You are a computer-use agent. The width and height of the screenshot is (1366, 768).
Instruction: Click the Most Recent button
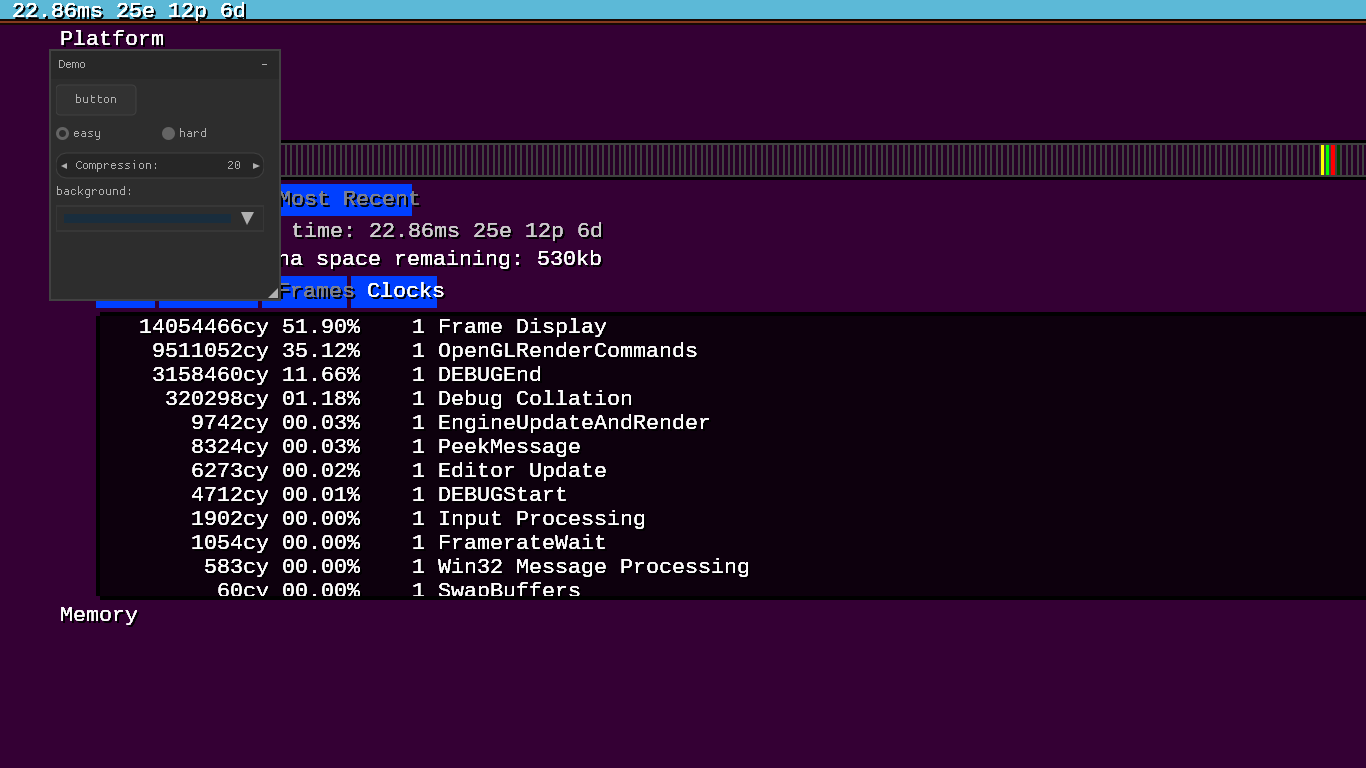point(347,199)
